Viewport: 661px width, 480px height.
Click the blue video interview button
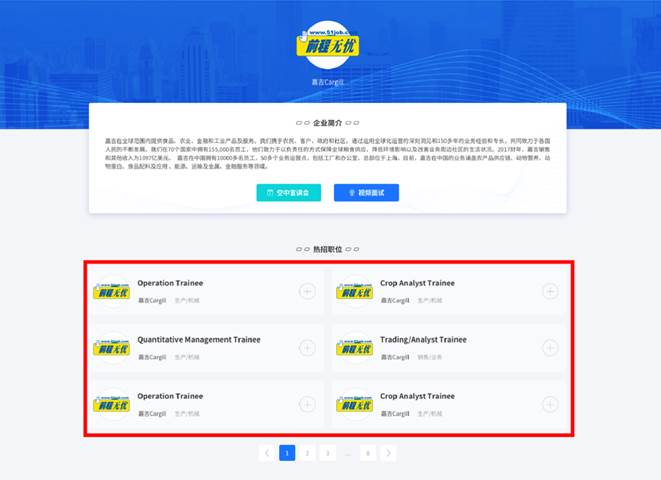click(366, 193)
